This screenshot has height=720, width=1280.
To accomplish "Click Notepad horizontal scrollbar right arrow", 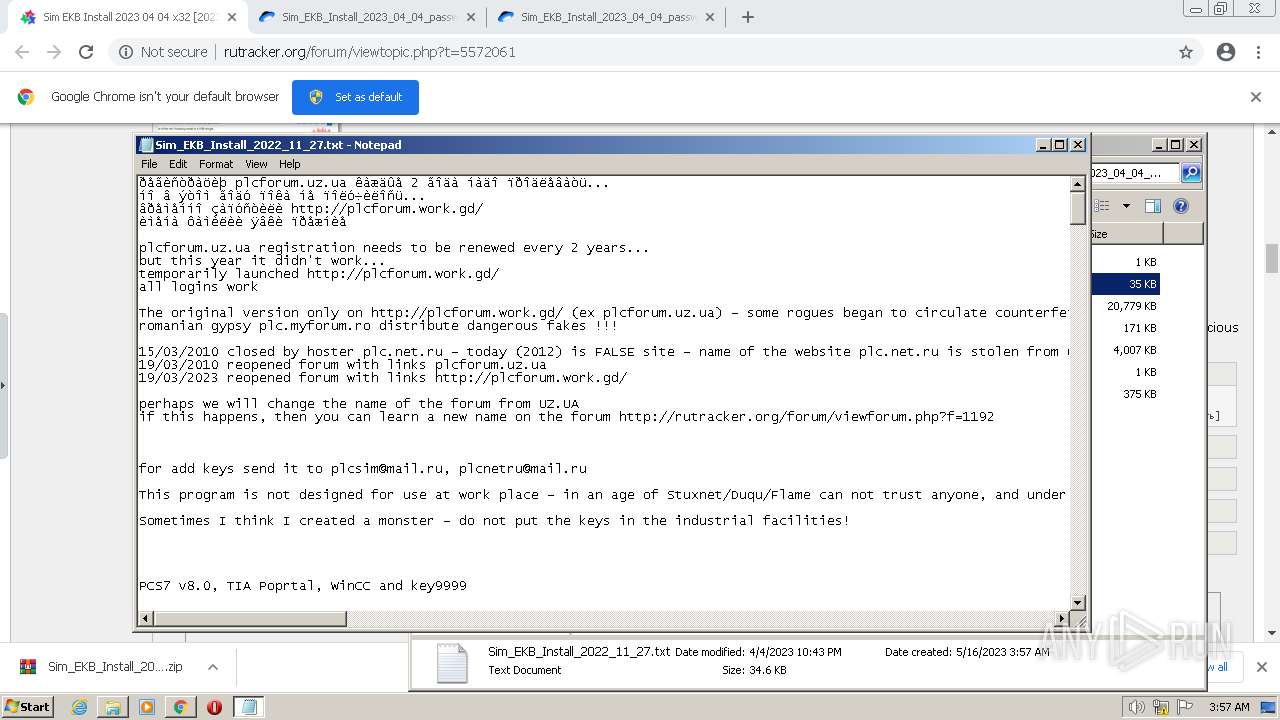I will point(1062,619).
